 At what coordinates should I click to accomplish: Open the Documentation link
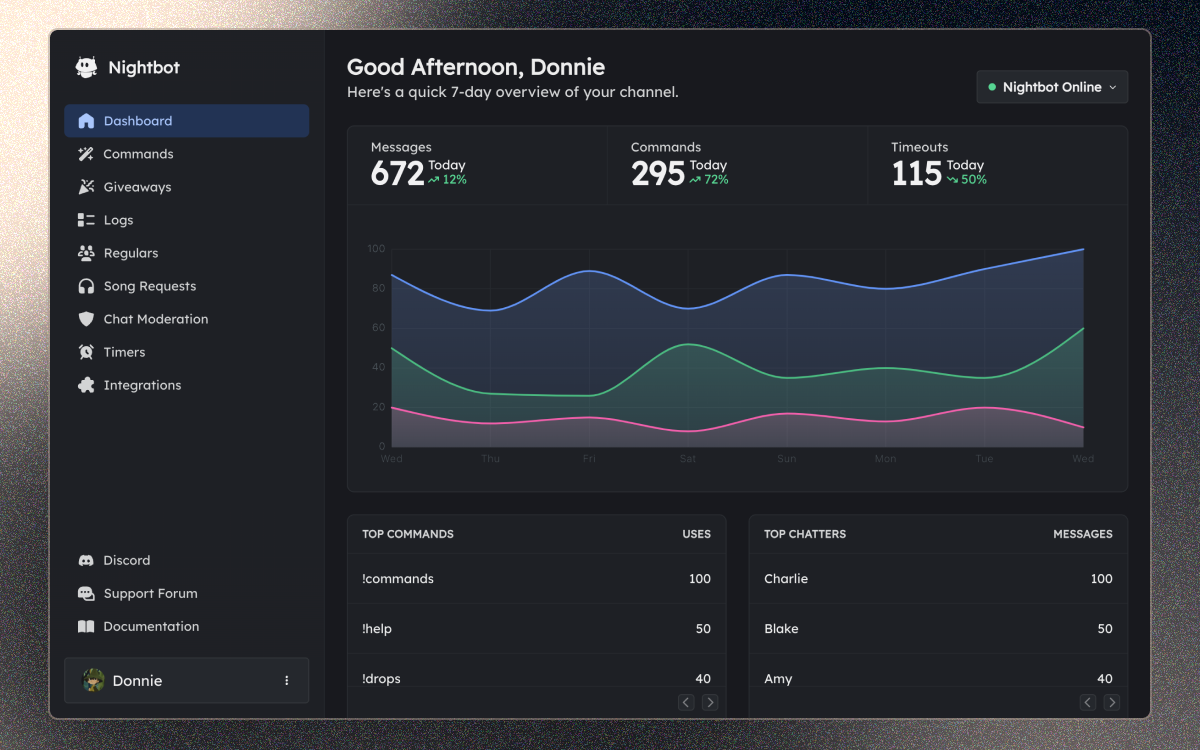tap(151, 626)
